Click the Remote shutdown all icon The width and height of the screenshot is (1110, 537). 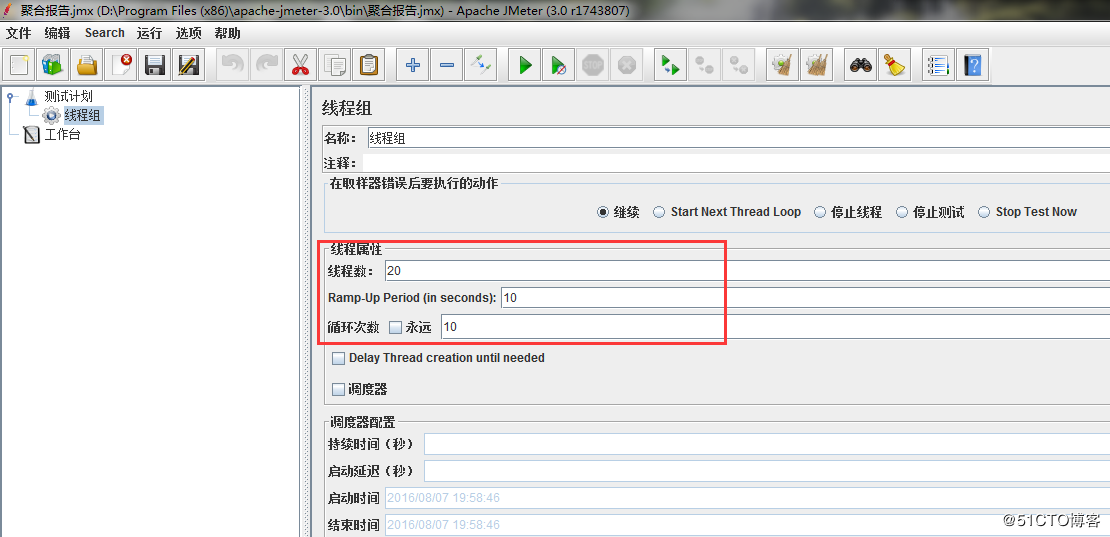(x=738, y=66)
